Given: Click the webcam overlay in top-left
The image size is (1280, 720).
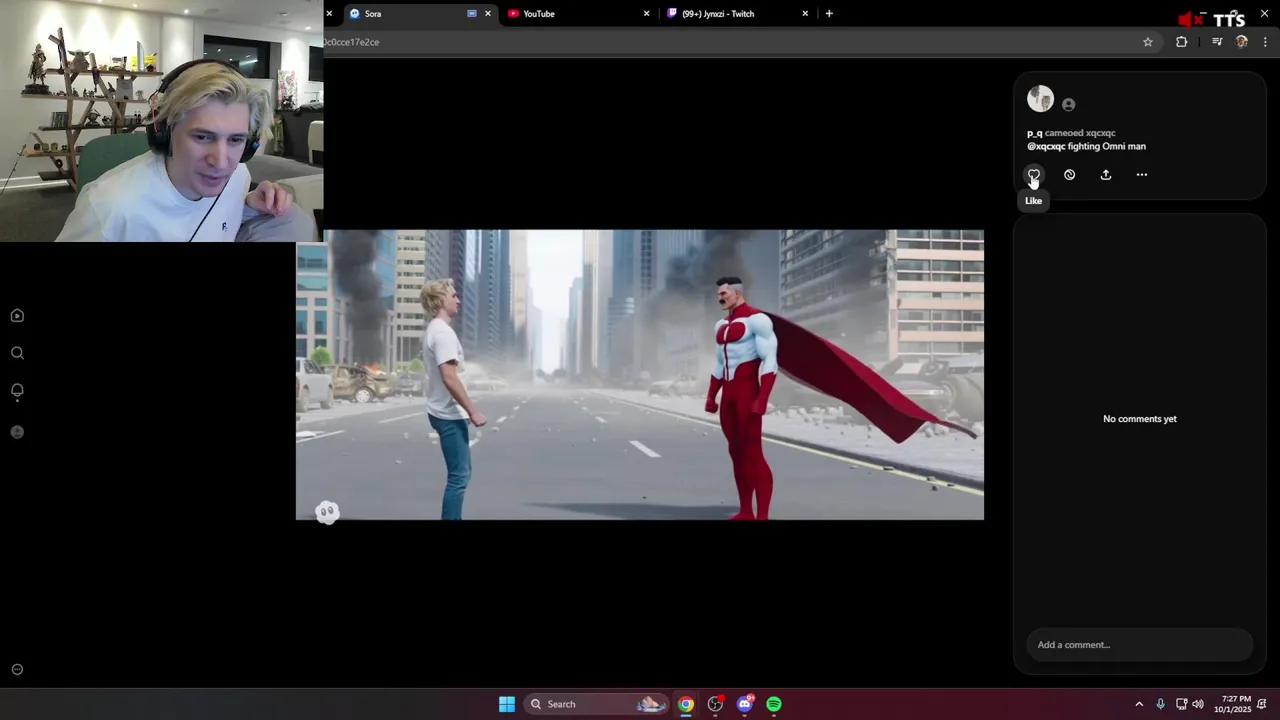Looking at the screenshot, I should 161,121.
